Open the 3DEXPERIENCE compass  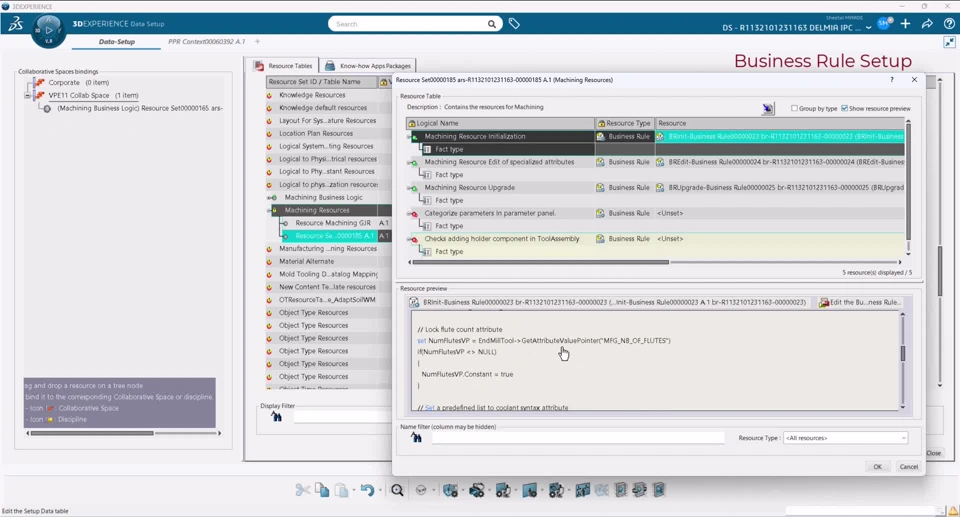[48, 30]
